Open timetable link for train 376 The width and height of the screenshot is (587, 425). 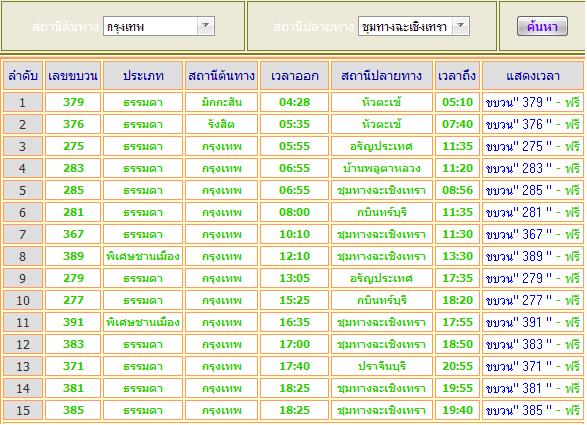(533, 124)
